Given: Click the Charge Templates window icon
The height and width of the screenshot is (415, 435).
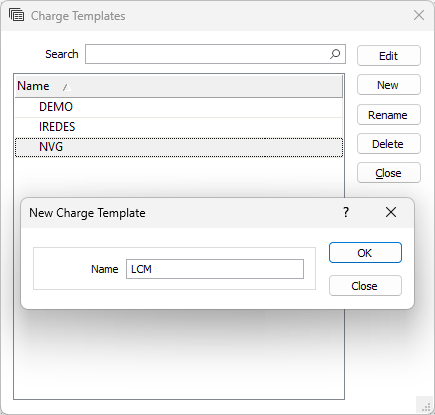Looking at the screenshot, I should point(16,15).
